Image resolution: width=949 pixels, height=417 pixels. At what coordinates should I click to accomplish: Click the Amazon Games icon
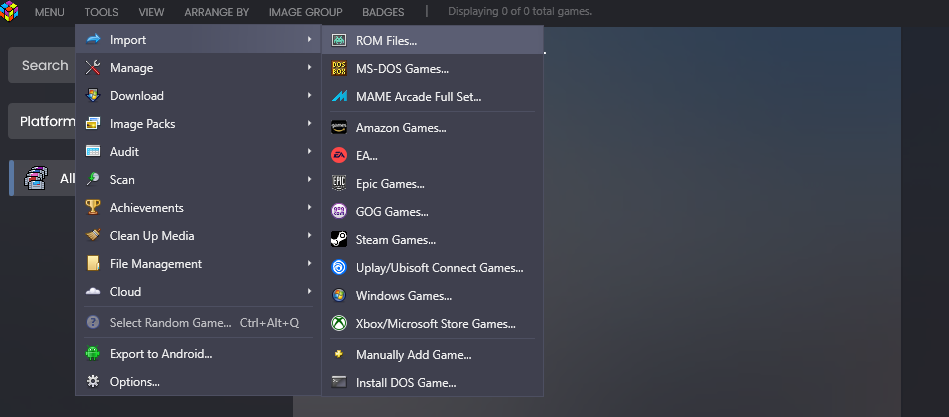339,128
